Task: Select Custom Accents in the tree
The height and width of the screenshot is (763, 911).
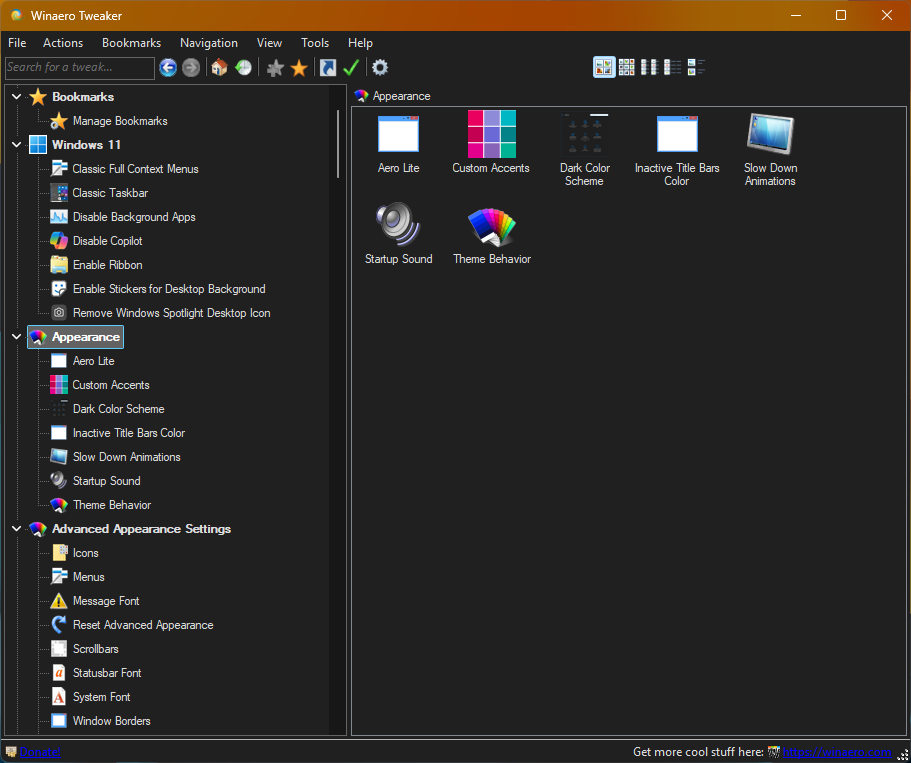Action: (x=111, y=385)
